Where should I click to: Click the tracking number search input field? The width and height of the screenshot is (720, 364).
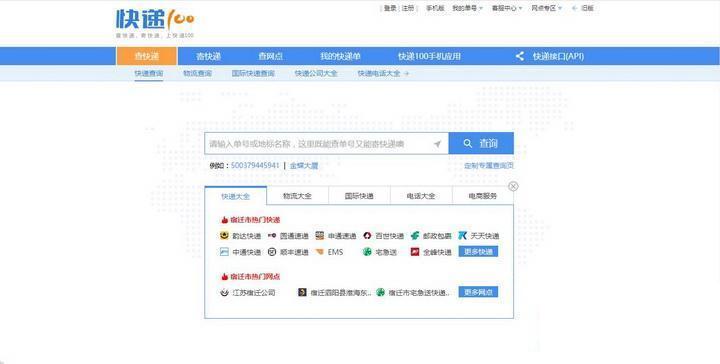(x=326, y=144)
